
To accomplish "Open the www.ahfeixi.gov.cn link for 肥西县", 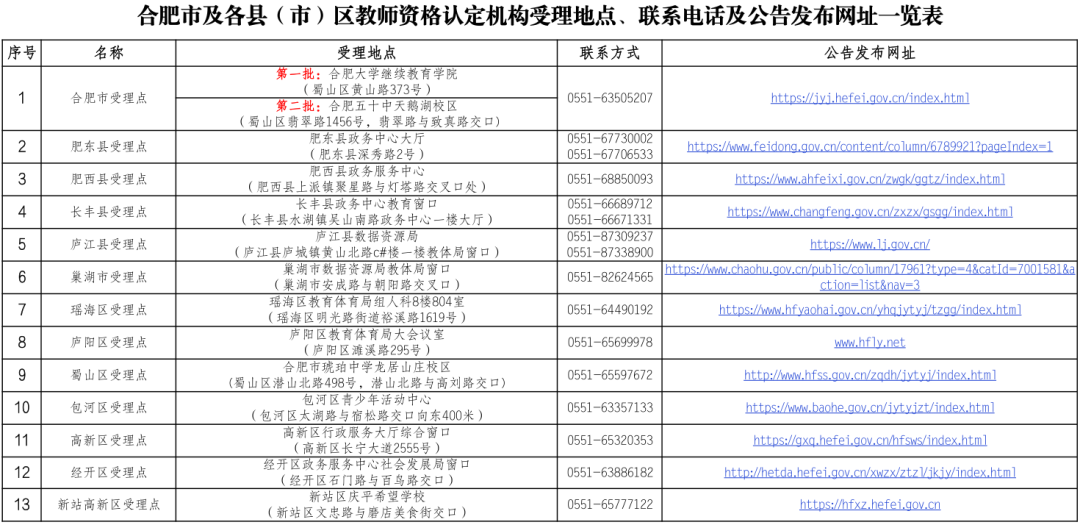I will [x=870, y=179].
